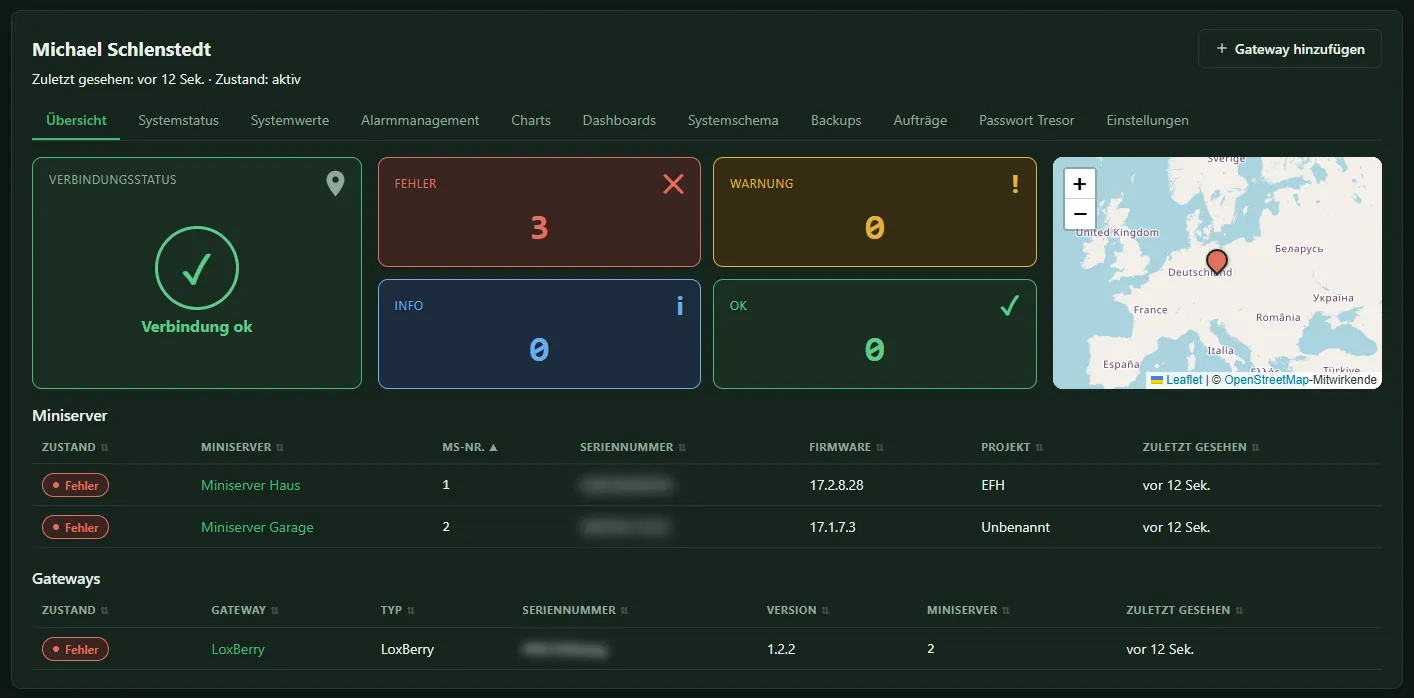Click the location pin icon in Verbindungsstatus card
The image size is (1414, 698).
pyautogui.click(x=335, y=183)
